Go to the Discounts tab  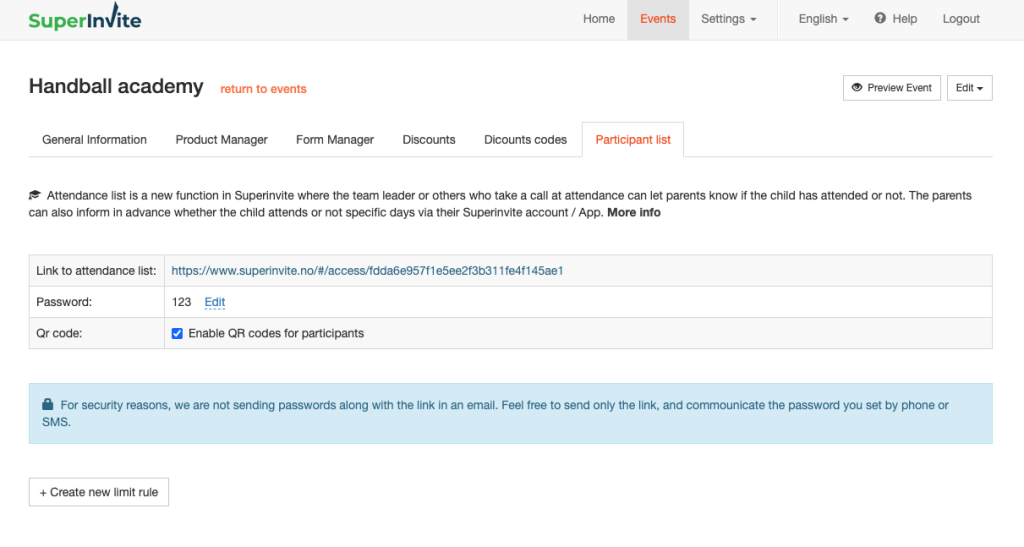tap(429, 140)
